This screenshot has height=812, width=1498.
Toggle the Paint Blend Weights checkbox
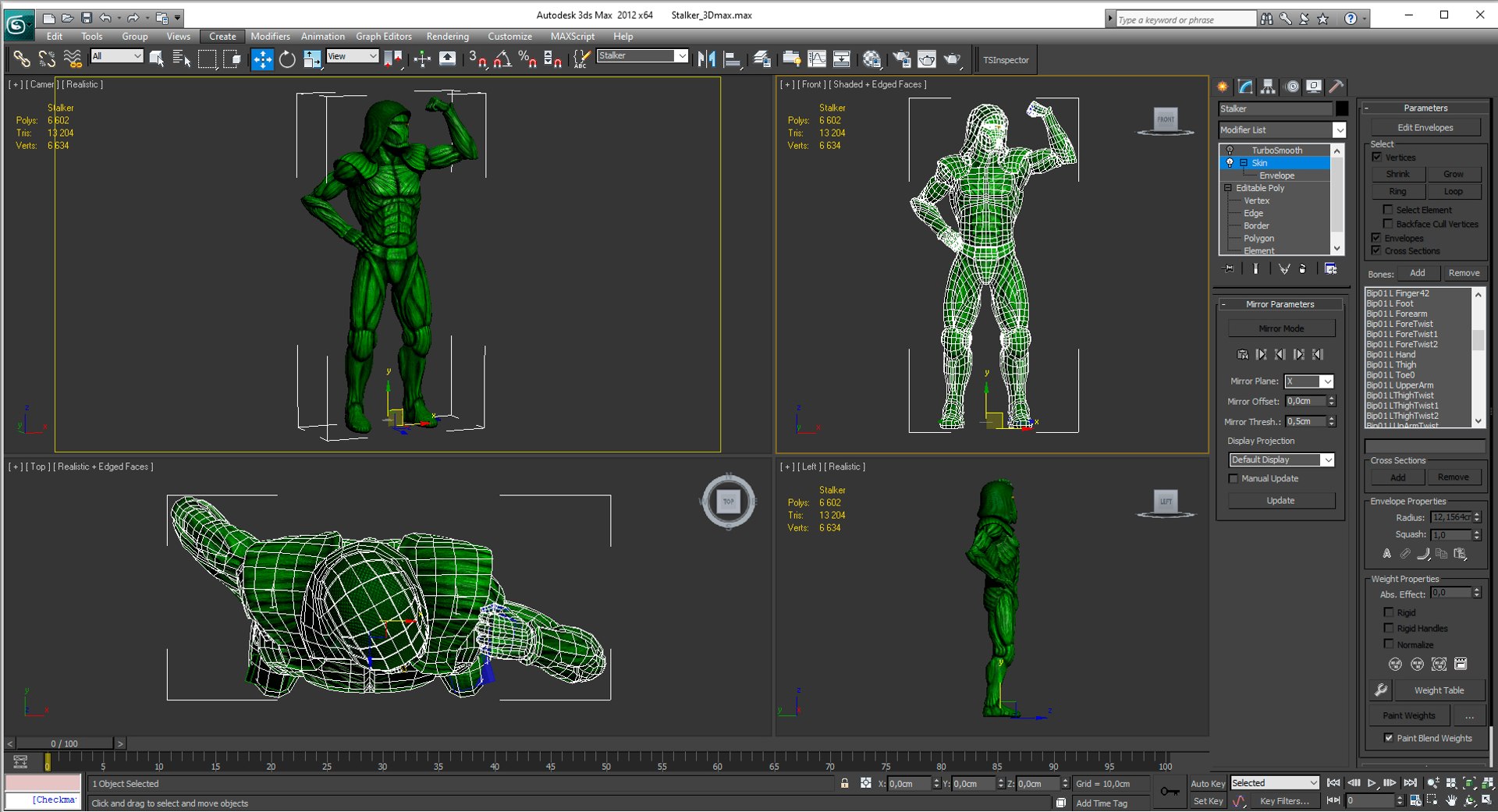[x=1389, y=738]
